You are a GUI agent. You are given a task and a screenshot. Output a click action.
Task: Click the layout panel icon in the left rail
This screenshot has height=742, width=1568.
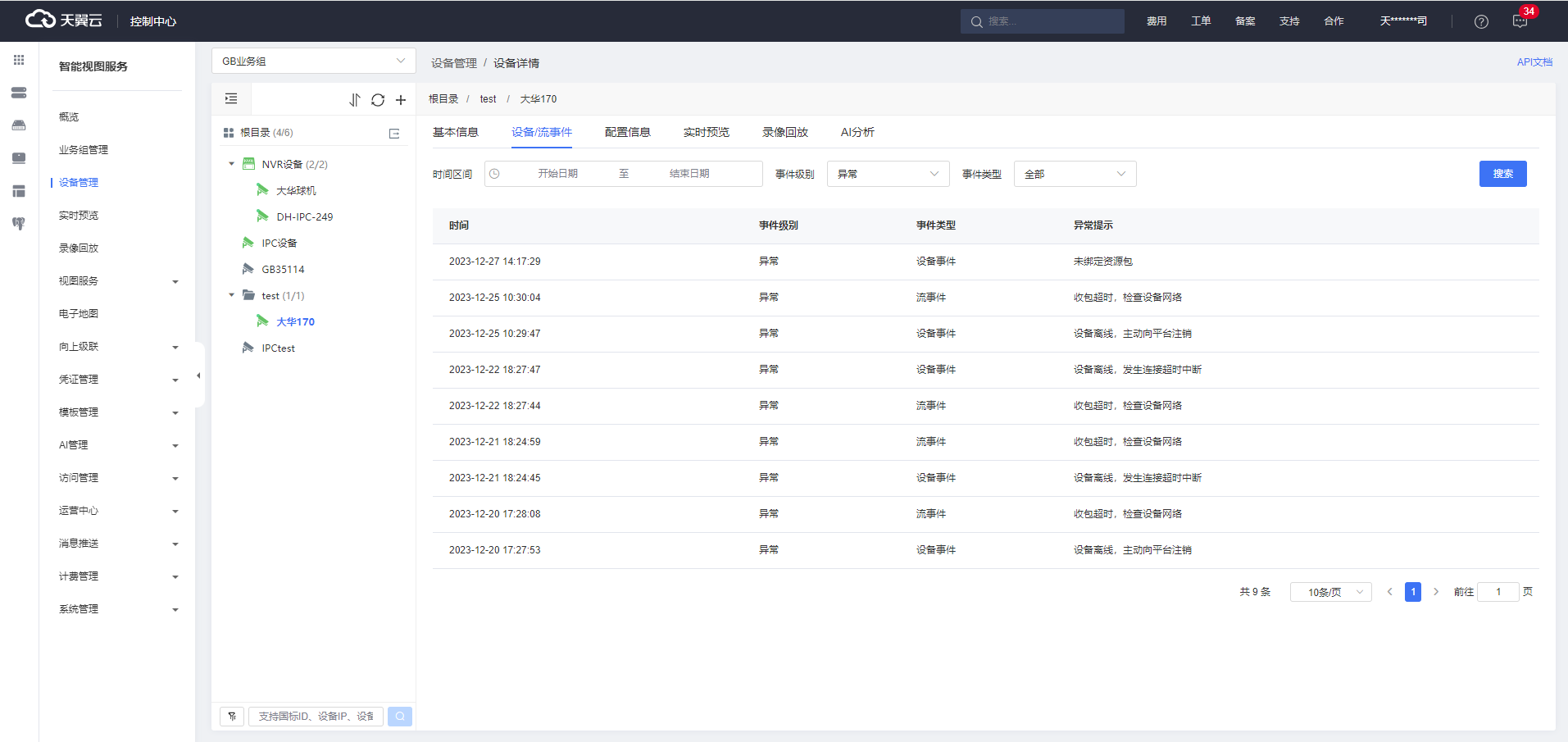tap(19, 191)
